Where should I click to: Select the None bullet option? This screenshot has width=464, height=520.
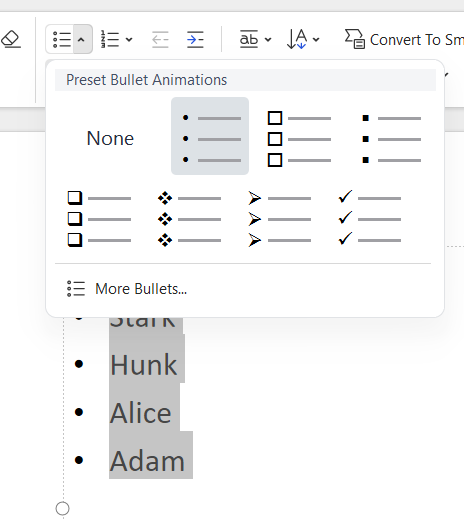coord(110,138)
